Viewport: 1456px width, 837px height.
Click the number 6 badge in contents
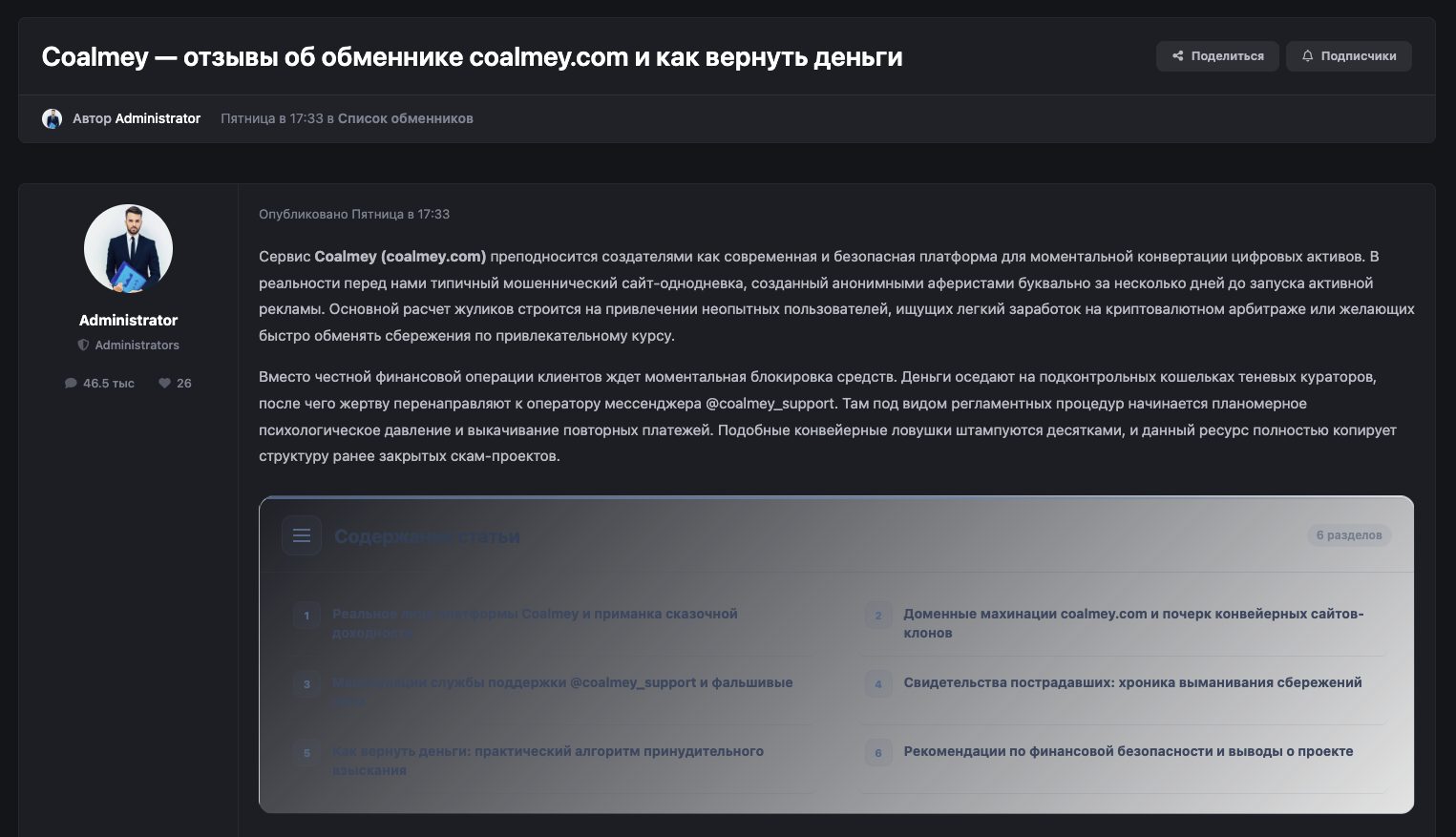[878, 753]
